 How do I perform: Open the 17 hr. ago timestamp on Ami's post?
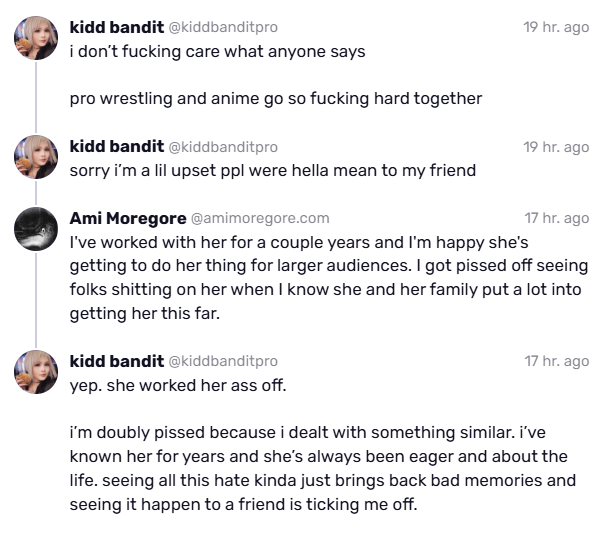[x=557, y=219]
